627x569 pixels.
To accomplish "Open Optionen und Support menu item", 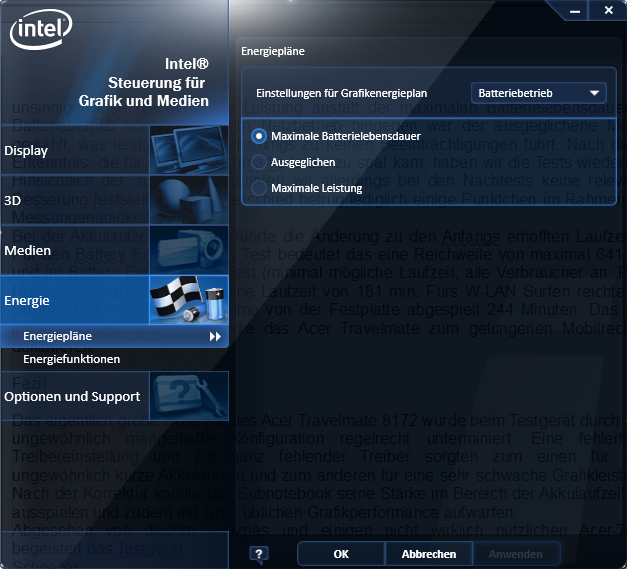I will tap(114, 396).
